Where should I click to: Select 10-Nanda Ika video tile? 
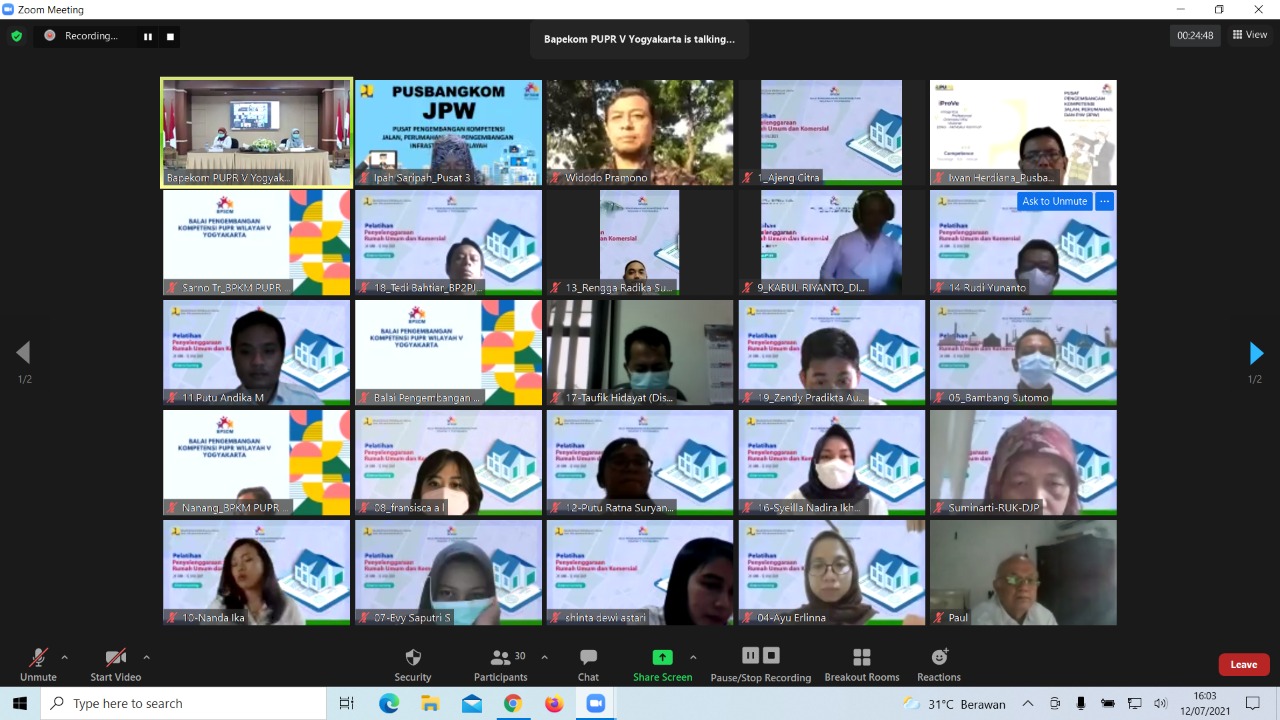click(257, 573)
